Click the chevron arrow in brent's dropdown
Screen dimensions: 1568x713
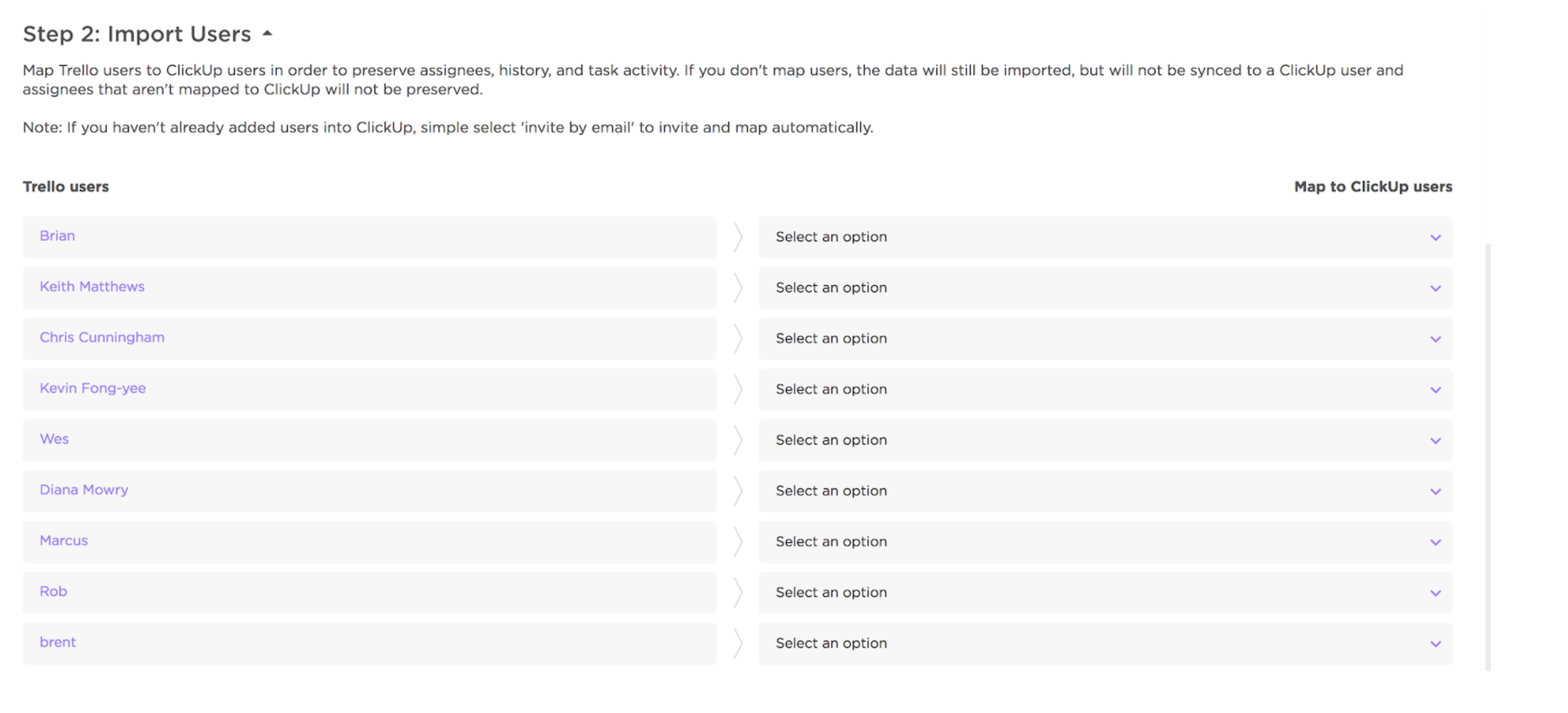point(1435,644)
